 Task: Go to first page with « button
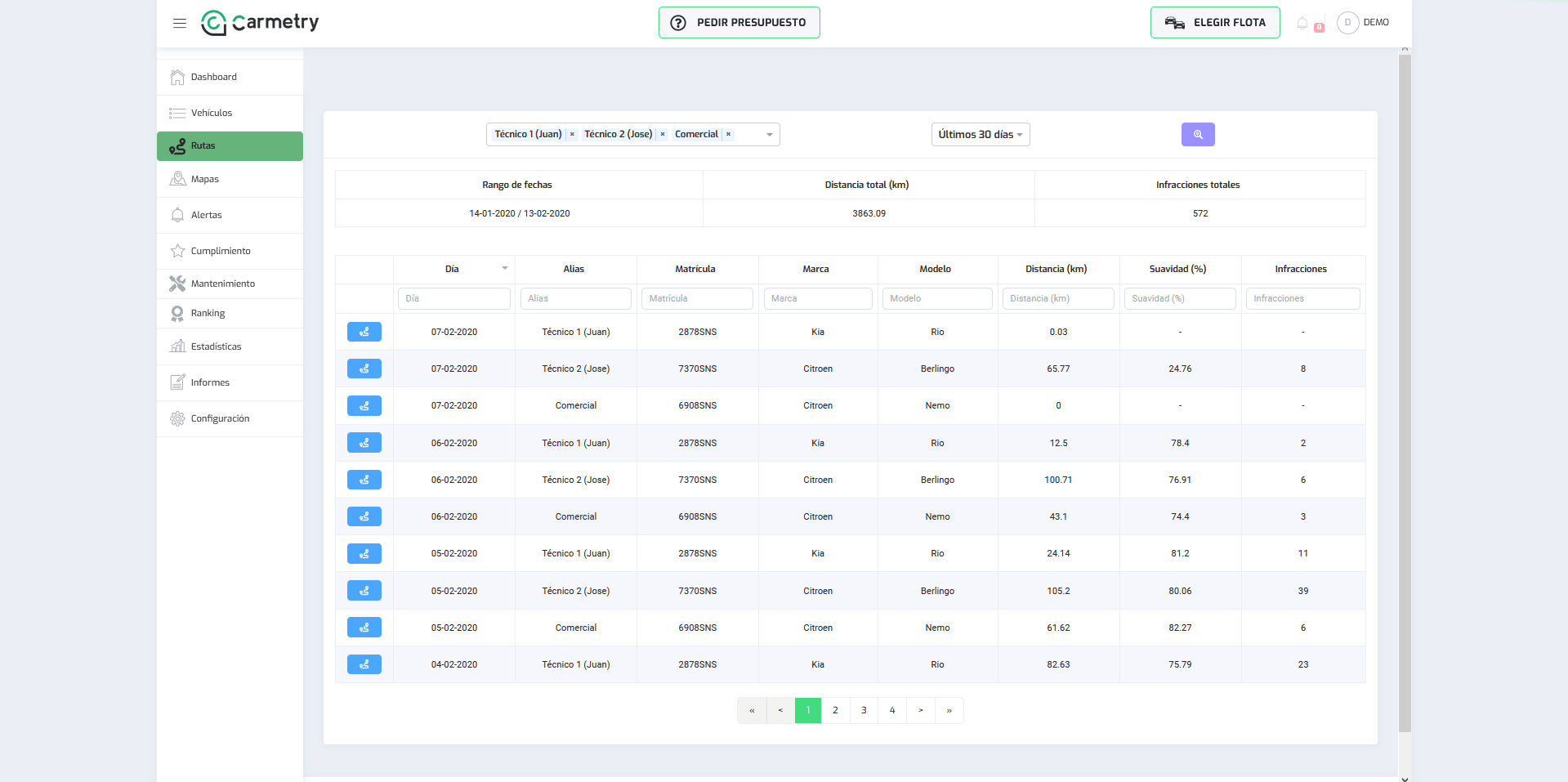point(752,710)
